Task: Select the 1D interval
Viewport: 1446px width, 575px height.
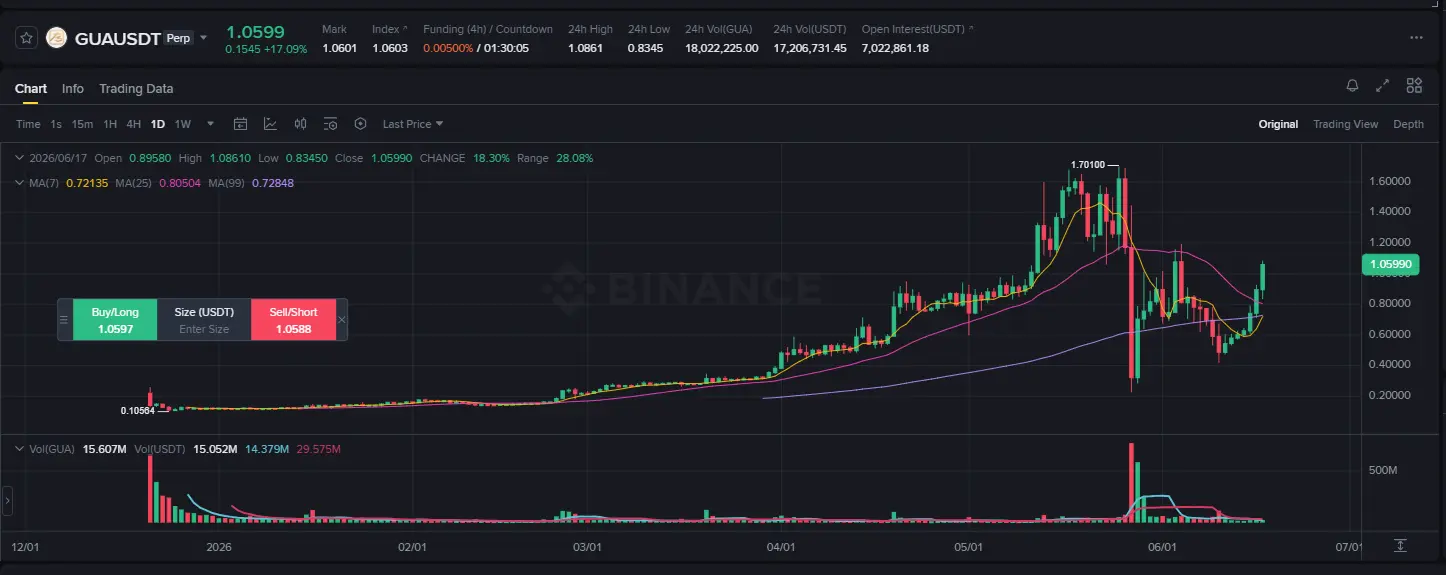Action: point(158,124)
